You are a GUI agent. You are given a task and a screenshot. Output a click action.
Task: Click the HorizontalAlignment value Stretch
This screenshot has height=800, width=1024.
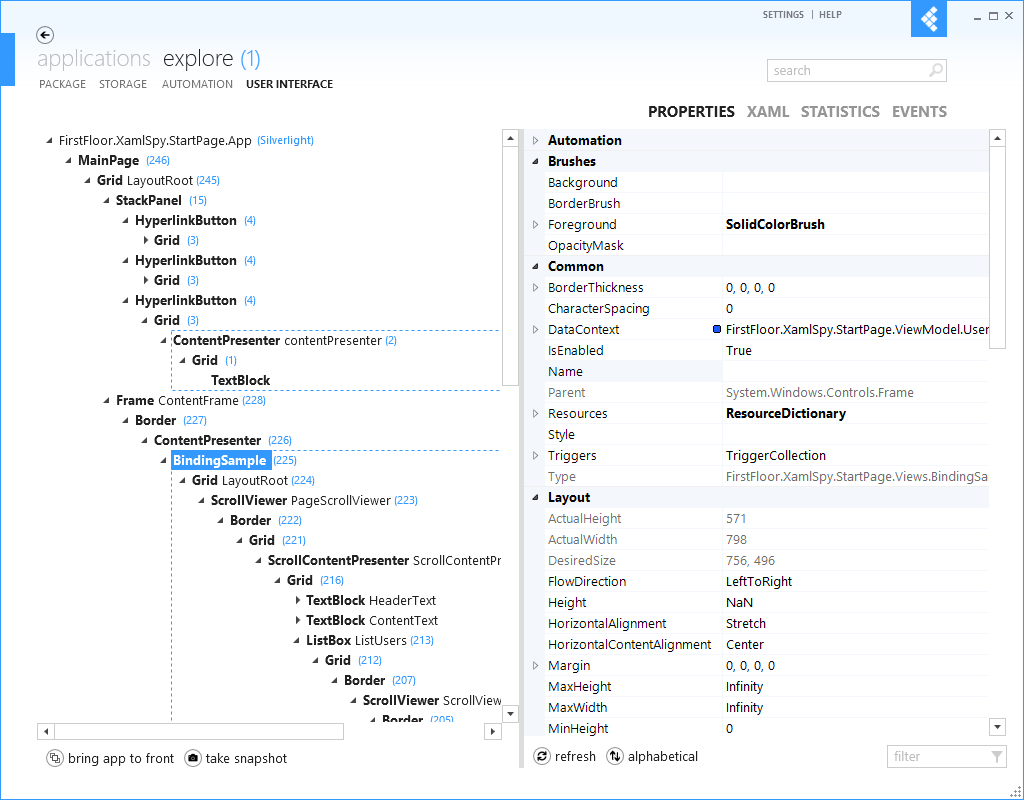coord(746,624)
